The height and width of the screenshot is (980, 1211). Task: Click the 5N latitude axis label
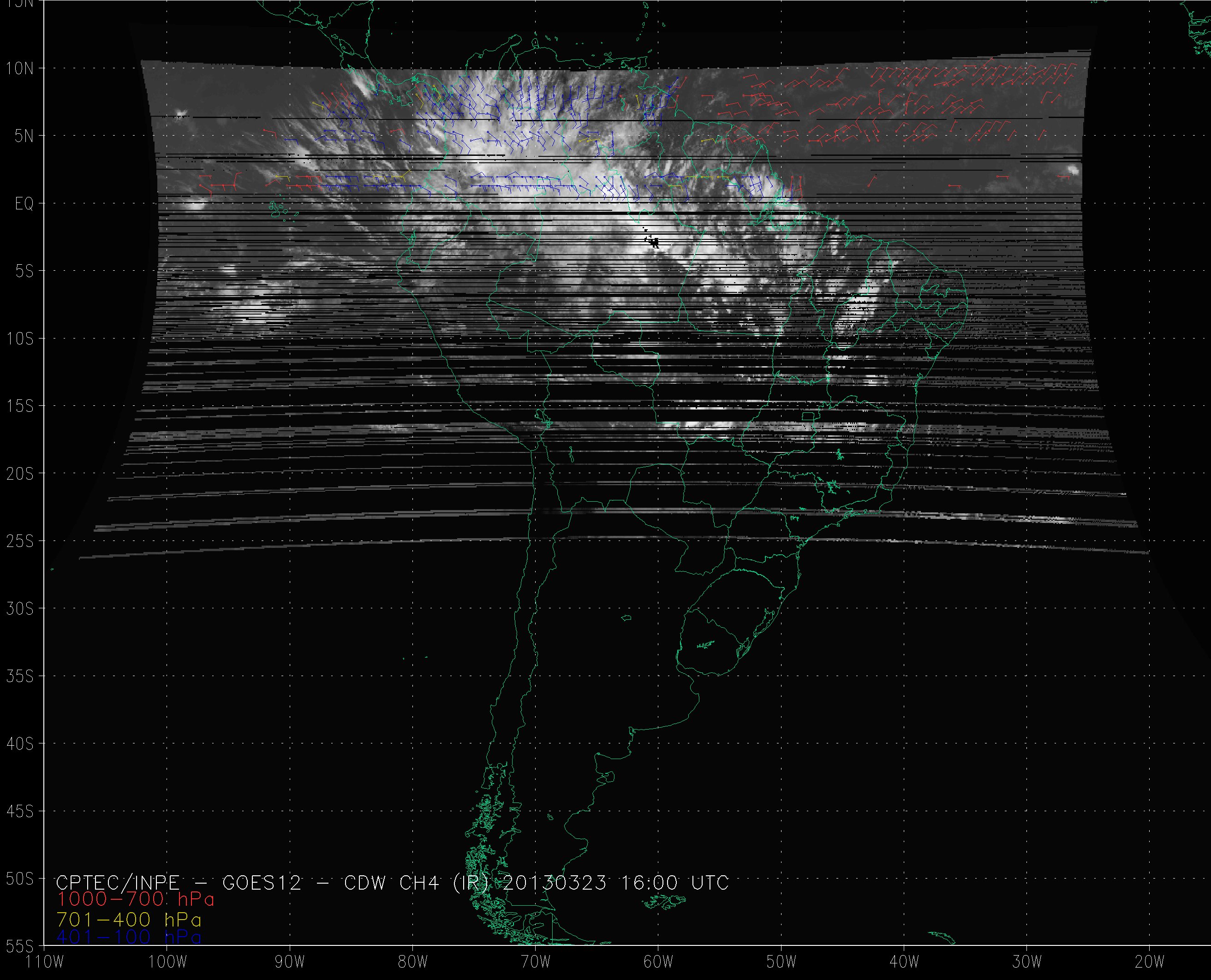click(x=24, y=137)
